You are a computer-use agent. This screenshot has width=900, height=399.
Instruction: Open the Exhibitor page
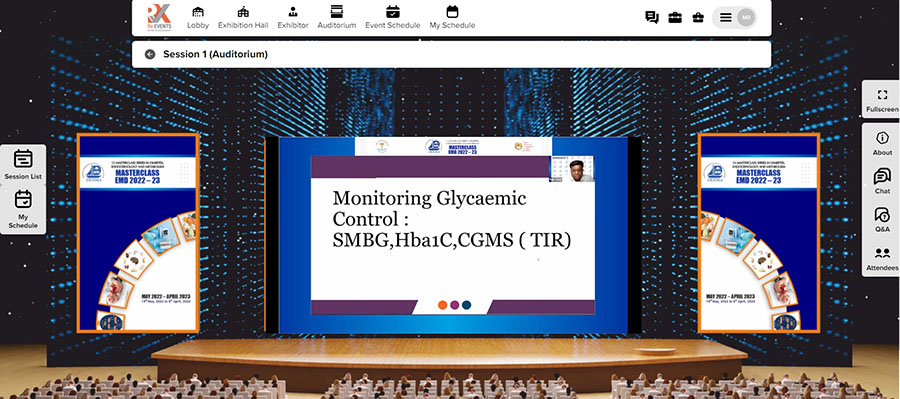[293, 18]
